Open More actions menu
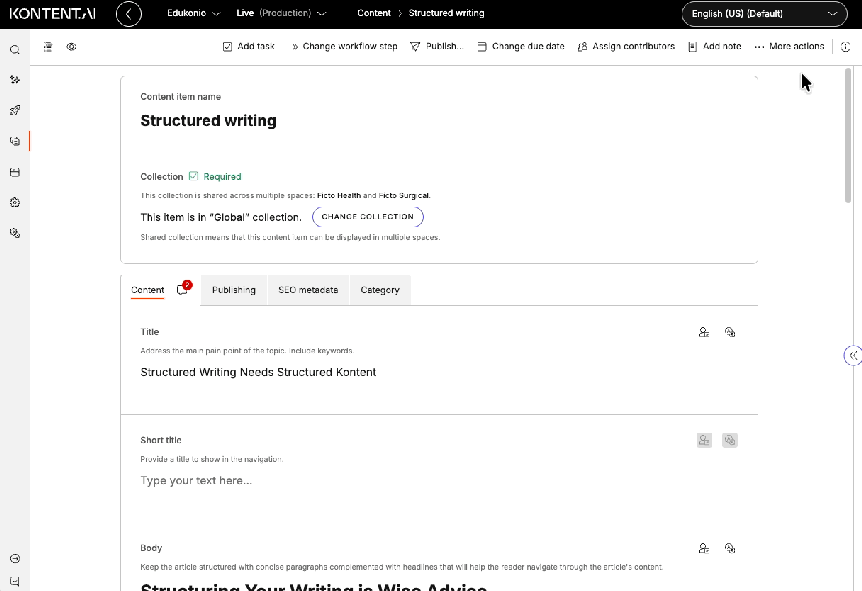The width and height of the screenshot is (862, 591). 789,47
